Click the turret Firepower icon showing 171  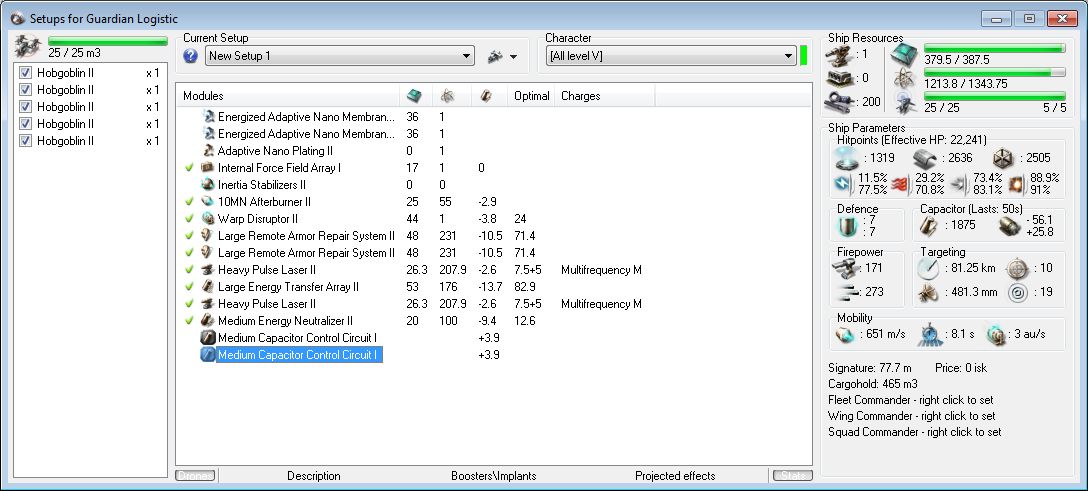tap(846, 267)
